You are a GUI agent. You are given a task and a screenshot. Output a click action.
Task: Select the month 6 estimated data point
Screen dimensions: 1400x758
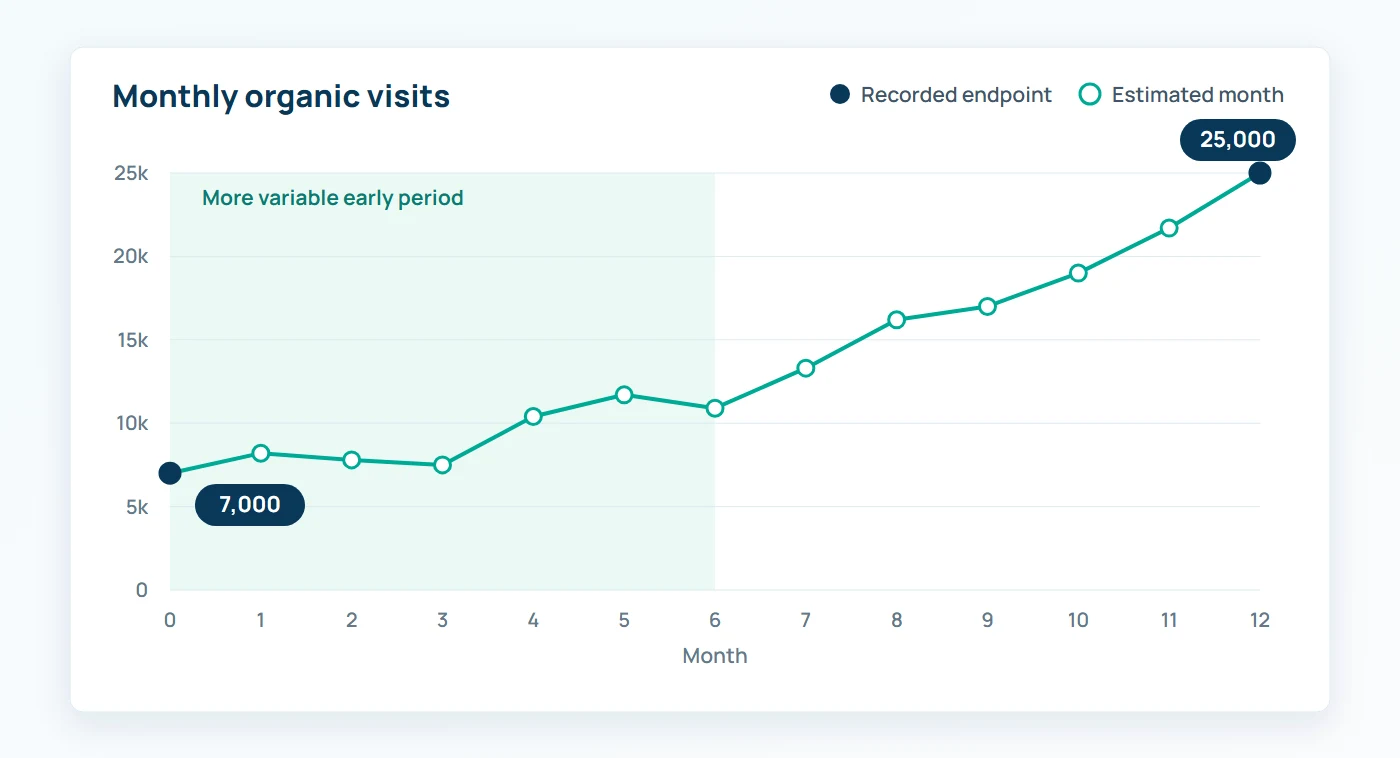tap(715, 408)
